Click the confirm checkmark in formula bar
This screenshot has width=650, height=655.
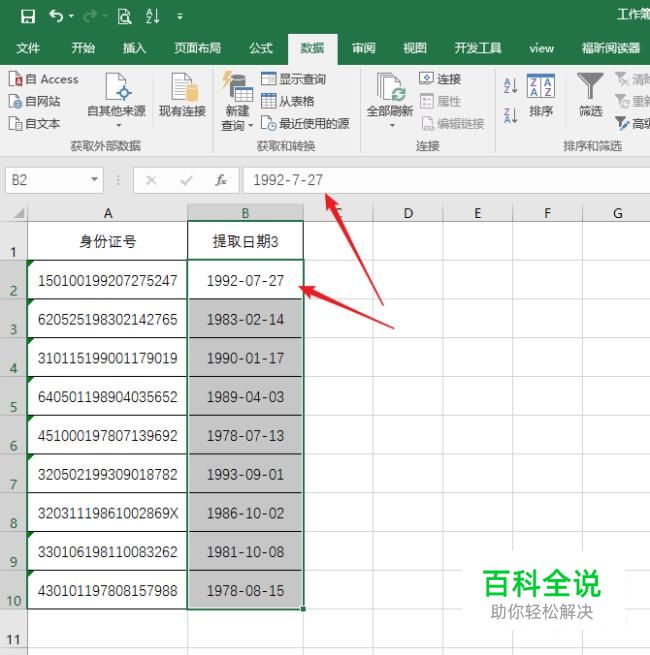coord(186,180)
